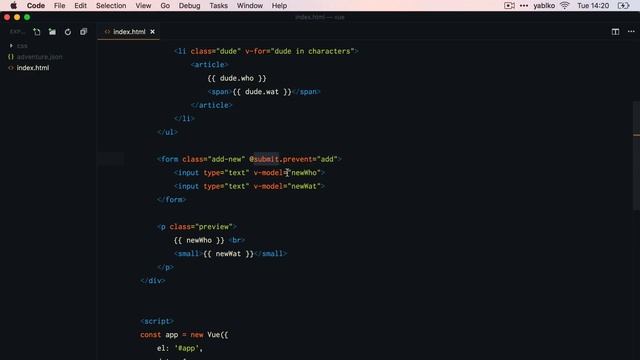Click the battery status icon
Viewport: 640px width, 360px height.
623,6
